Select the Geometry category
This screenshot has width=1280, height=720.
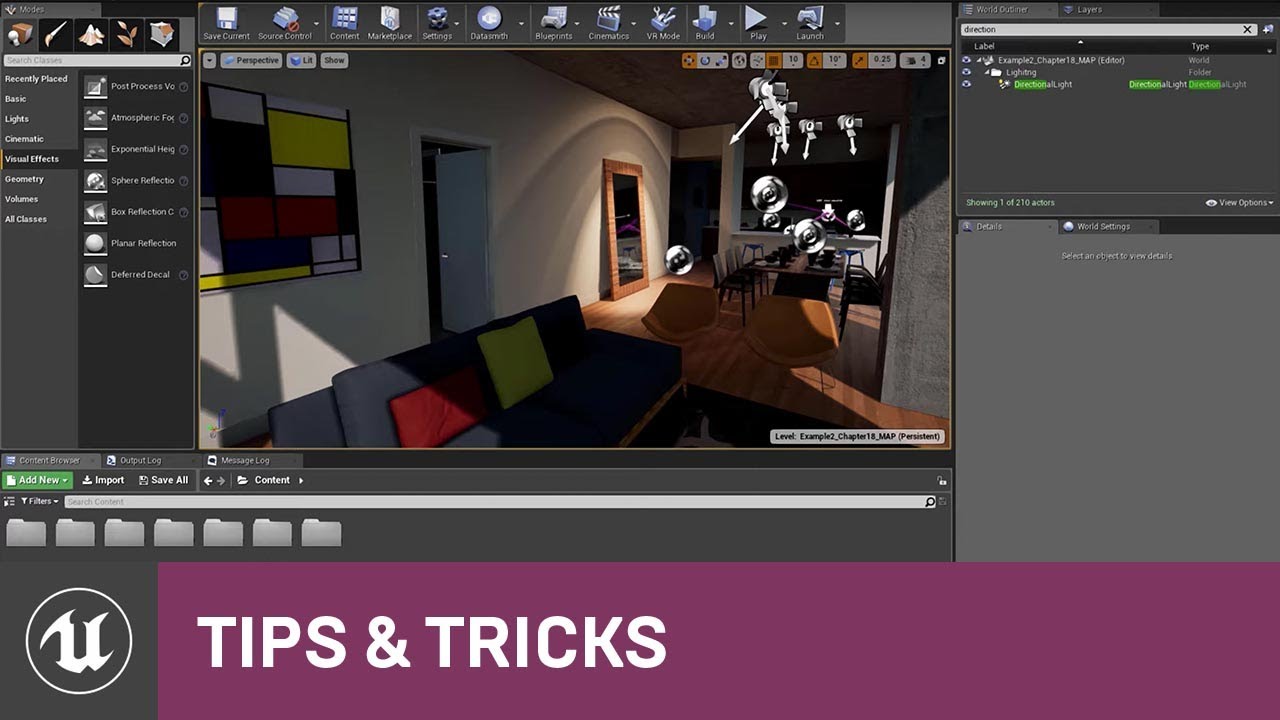click(x=39, y=179)
